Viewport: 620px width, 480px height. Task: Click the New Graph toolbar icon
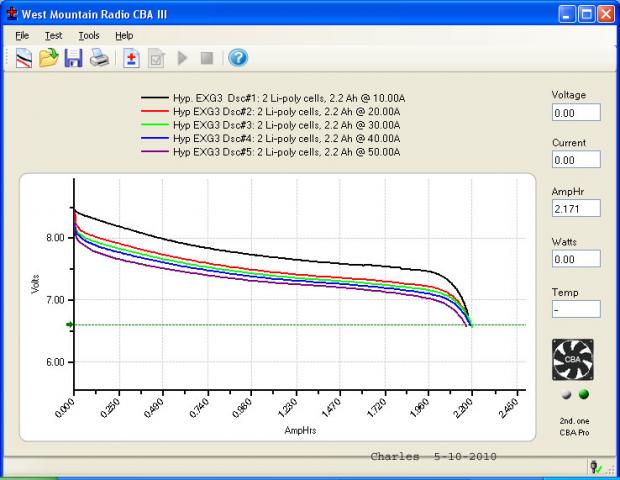pos(24,59)
